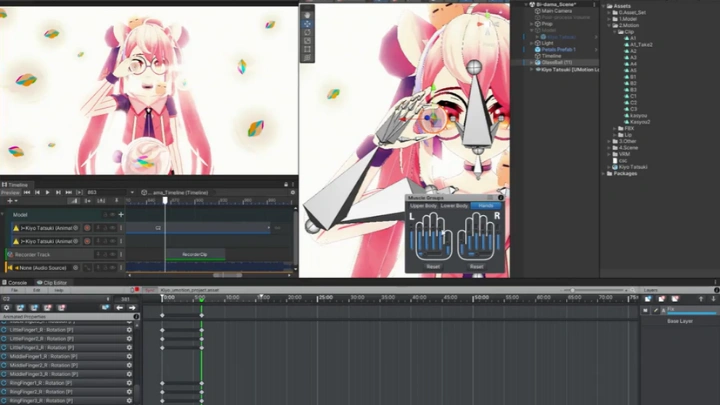The image size is (720, 405).
Task: Expand GlassBall (11) in Hierarchy
Action: 532,62
